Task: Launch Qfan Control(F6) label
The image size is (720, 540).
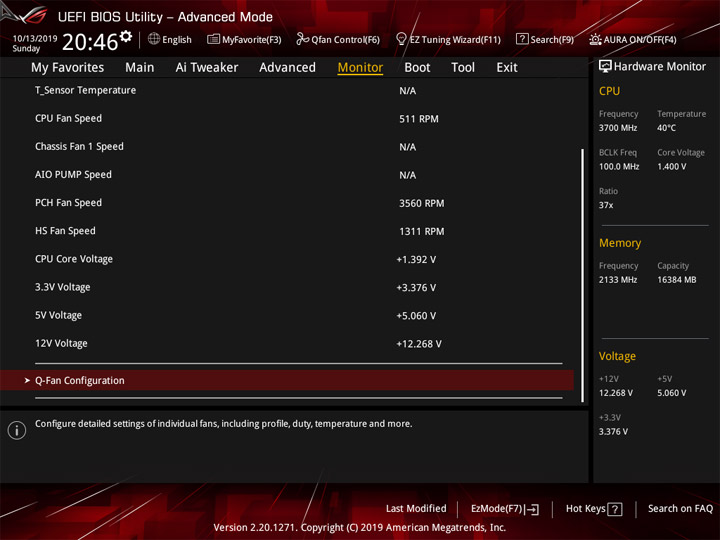Action: click(345, 39)
